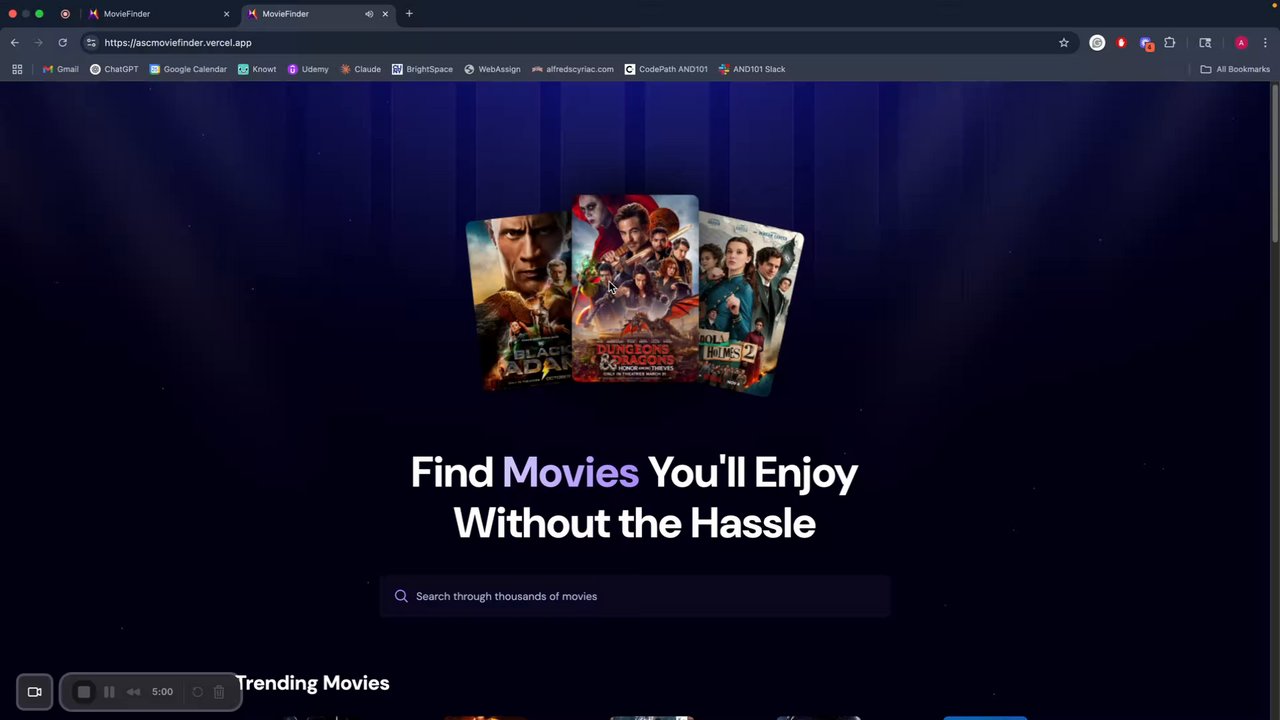
Task: Open the Udemy bookmark
Action: tap(308, 69)
